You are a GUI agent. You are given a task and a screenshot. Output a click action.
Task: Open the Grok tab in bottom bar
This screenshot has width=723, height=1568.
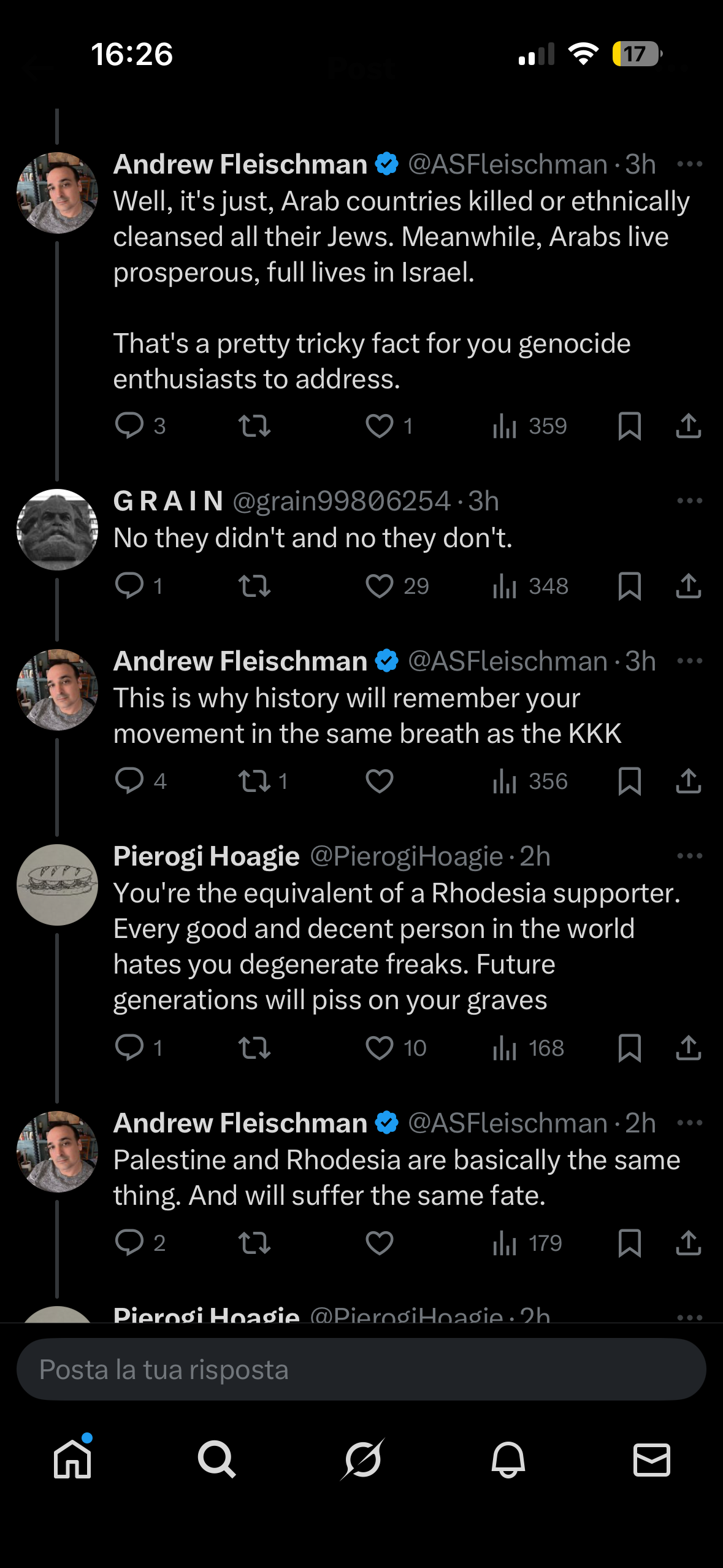point(362,1459)
